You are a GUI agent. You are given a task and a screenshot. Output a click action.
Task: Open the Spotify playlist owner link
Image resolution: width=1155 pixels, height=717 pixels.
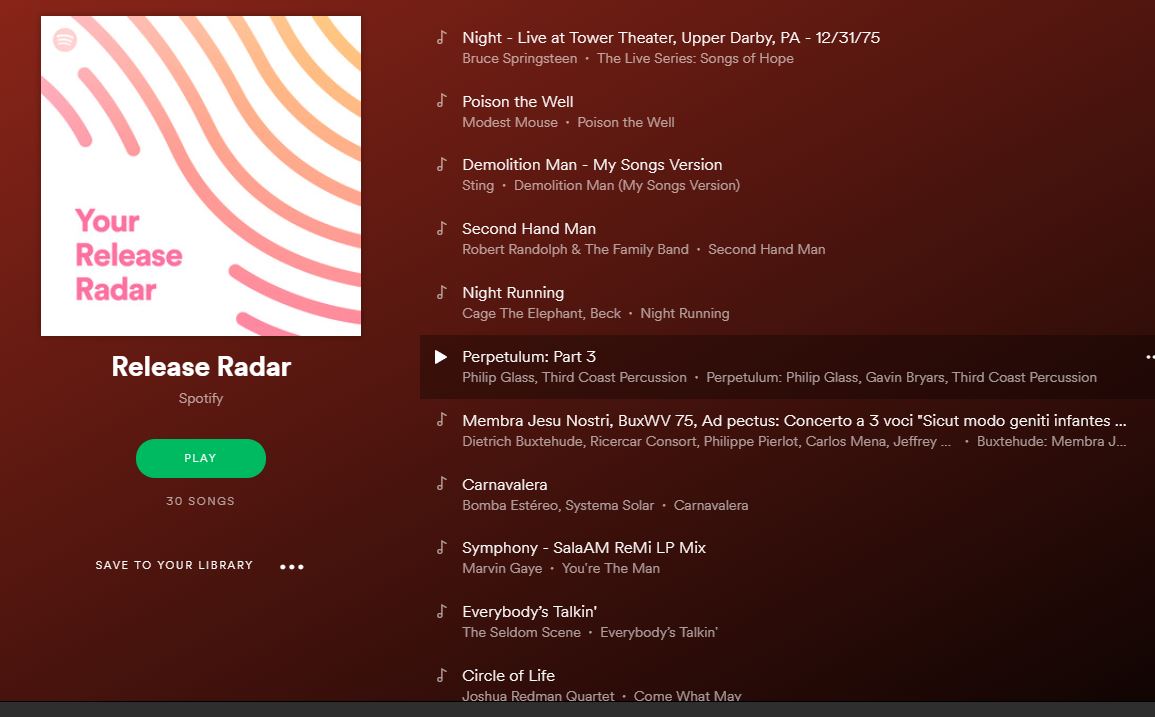pos(200,398)
